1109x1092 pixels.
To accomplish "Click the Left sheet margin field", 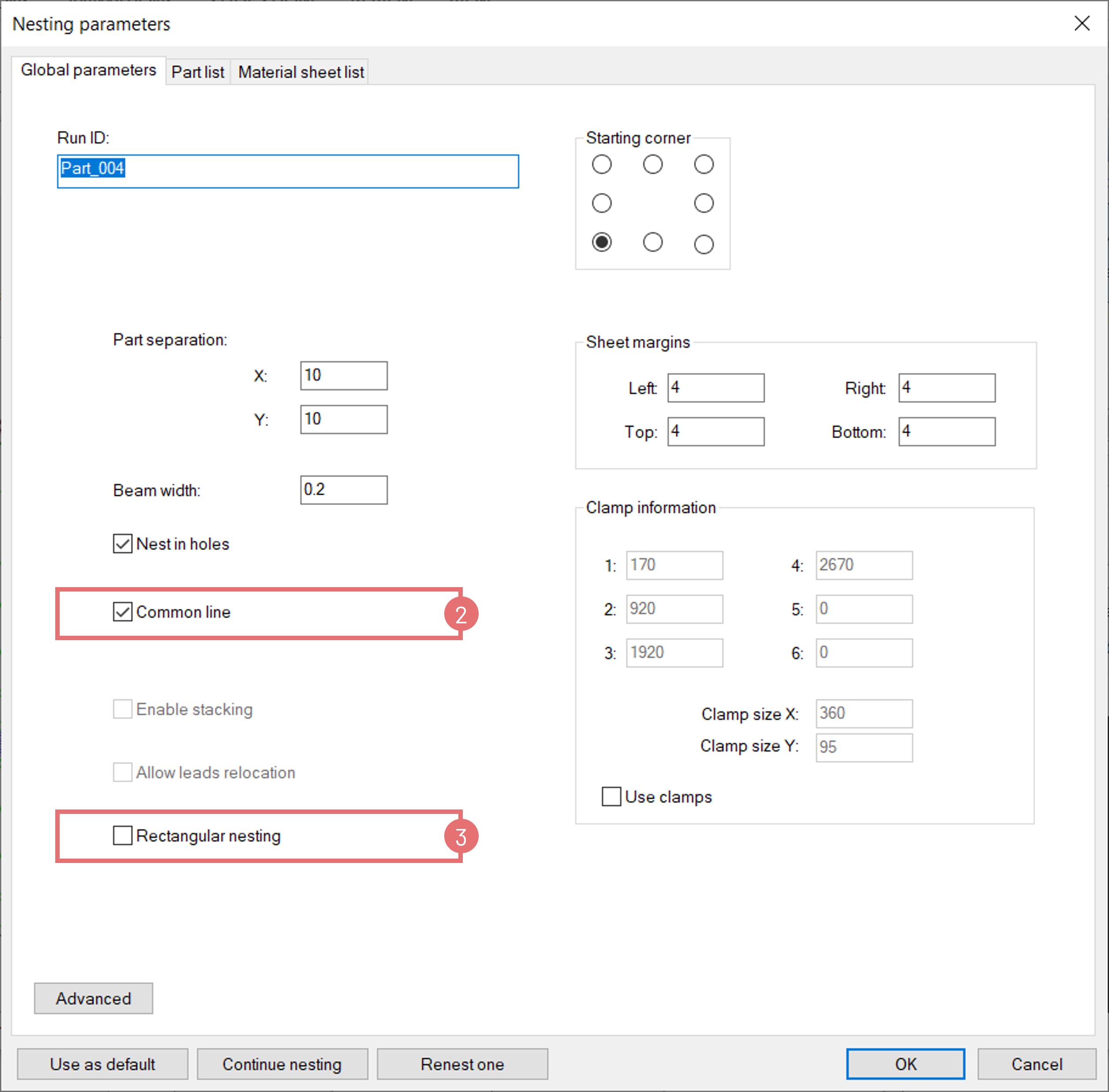I will click(x=716, y=388).
